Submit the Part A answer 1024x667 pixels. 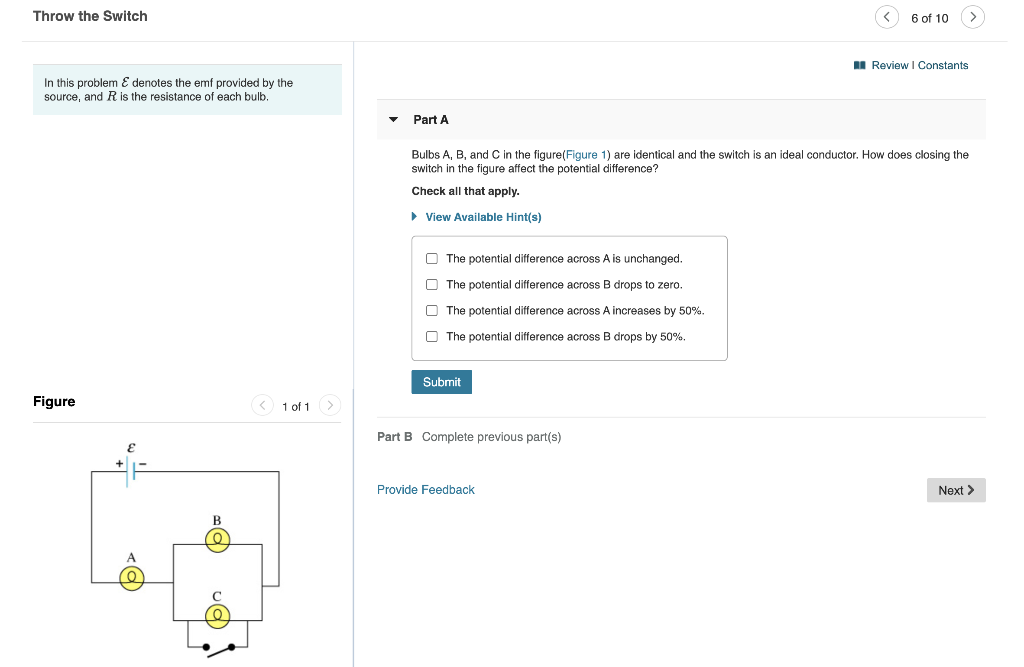tap(441, 382)
